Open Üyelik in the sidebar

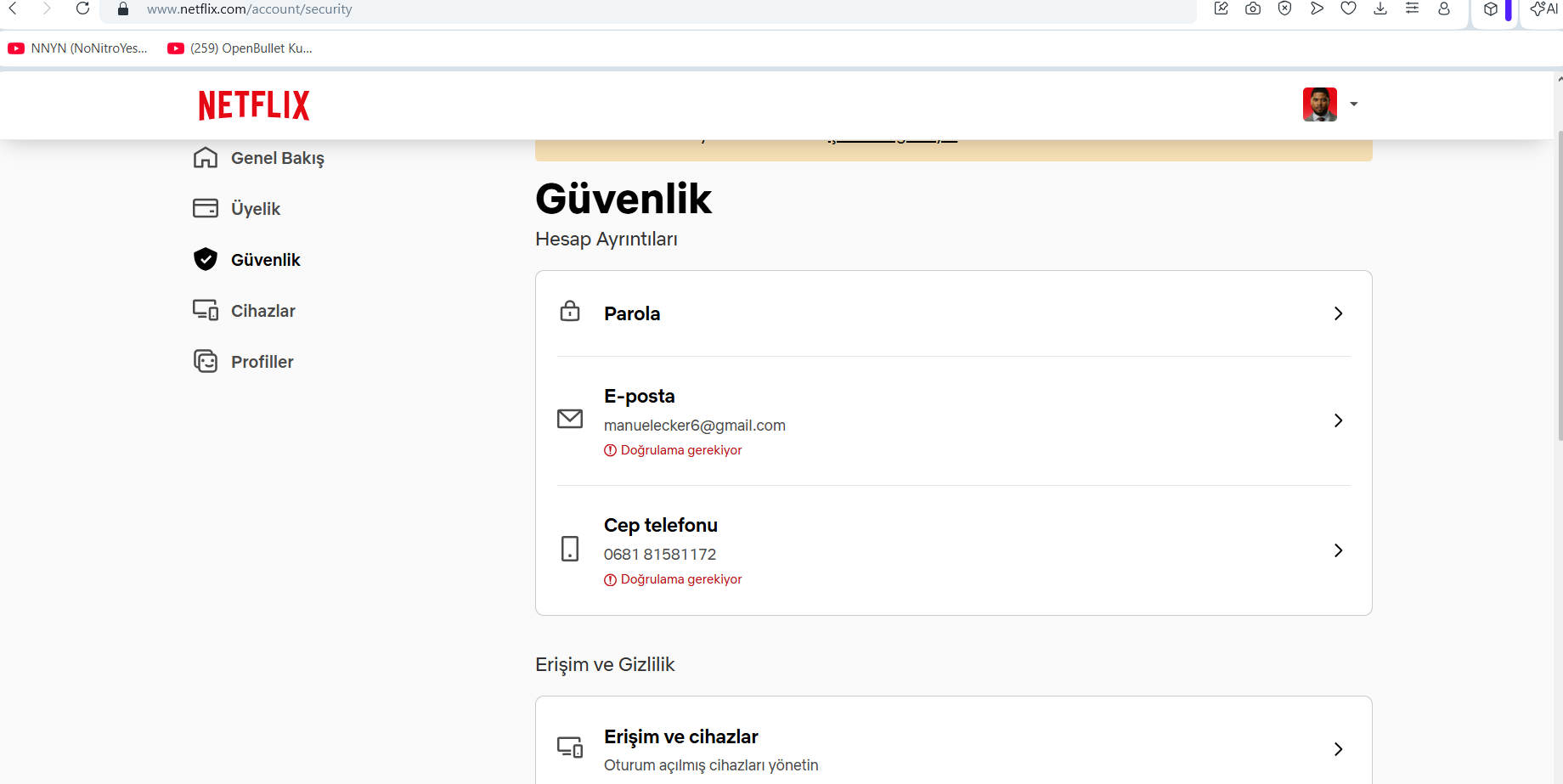point(237,209)
